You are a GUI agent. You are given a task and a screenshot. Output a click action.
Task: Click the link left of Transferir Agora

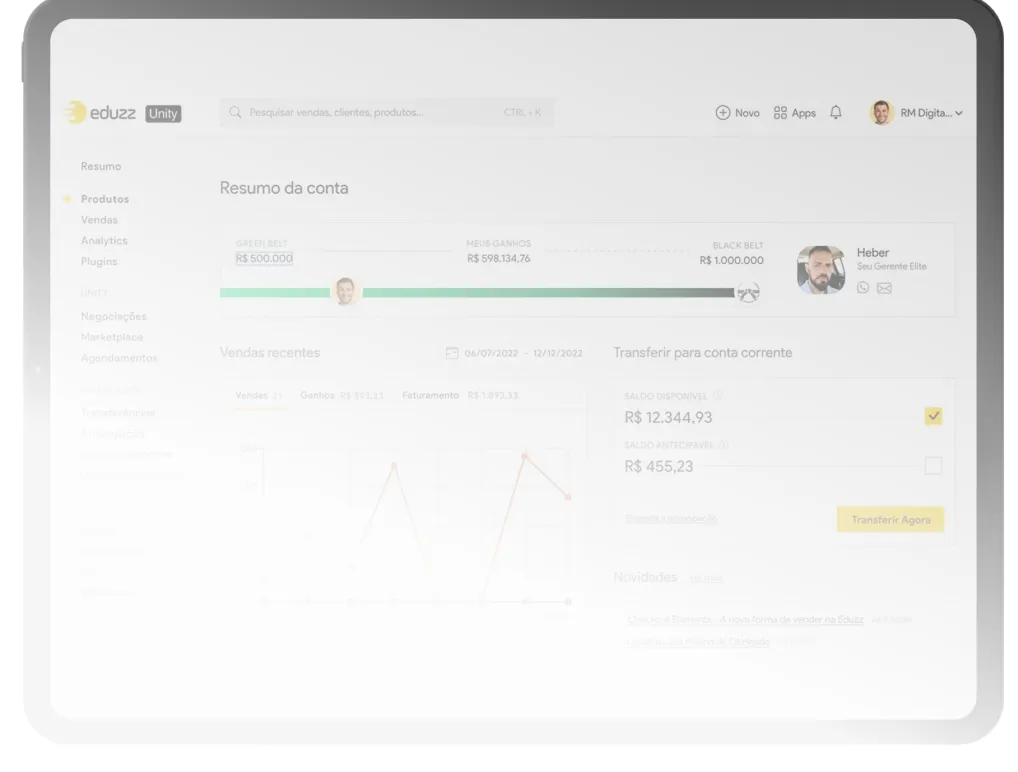(671, 518)
